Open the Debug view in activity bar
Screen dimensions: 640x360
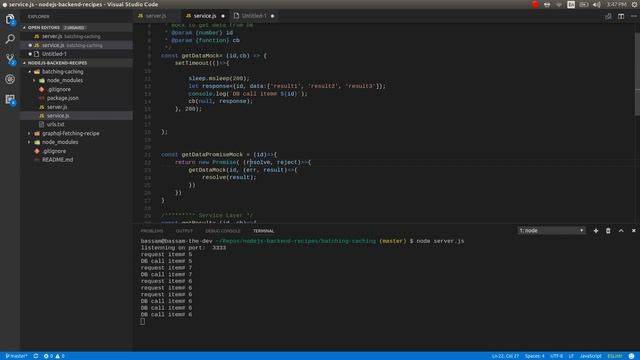(x=10, y=79)
